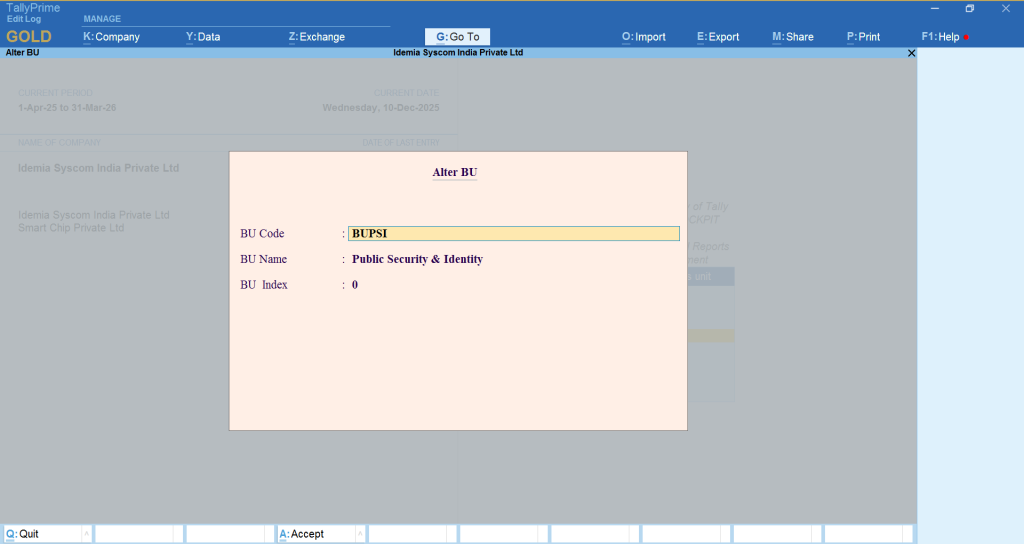Screen dimensions: 1024x544
Task: Restore down the TallyPrime window
Action: [x=969, y=8]
